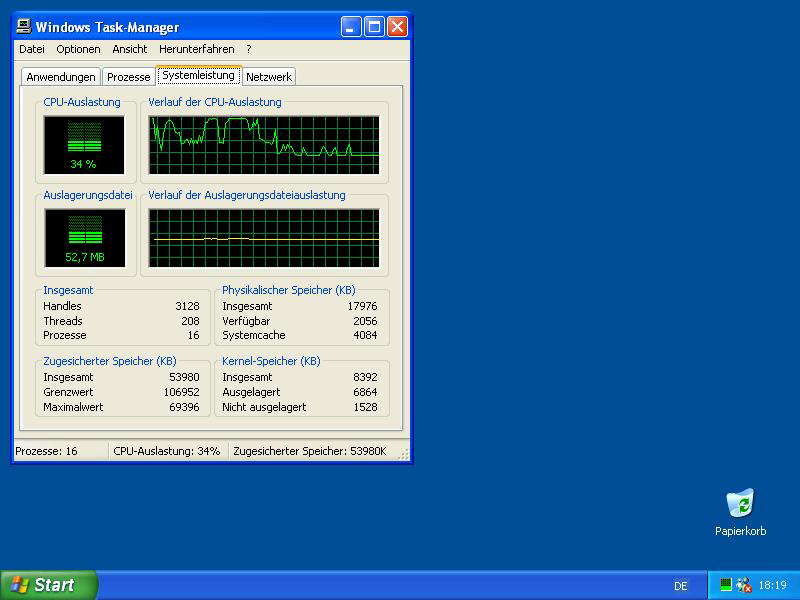Open the Netzwerk tab
The image size is (800, 600).
[269, 77]
